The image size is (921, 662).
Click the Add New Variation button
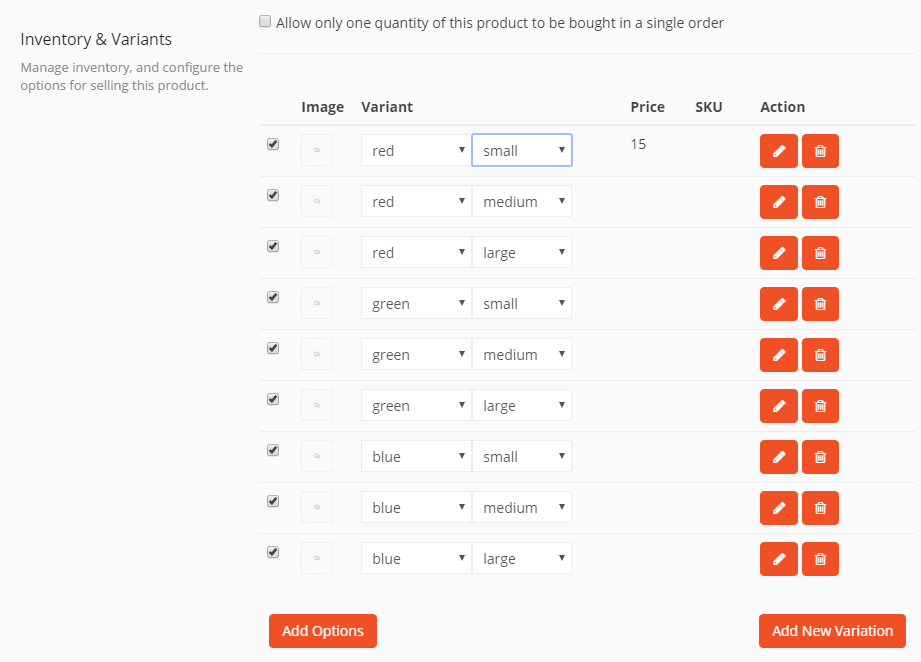[832, 631]
